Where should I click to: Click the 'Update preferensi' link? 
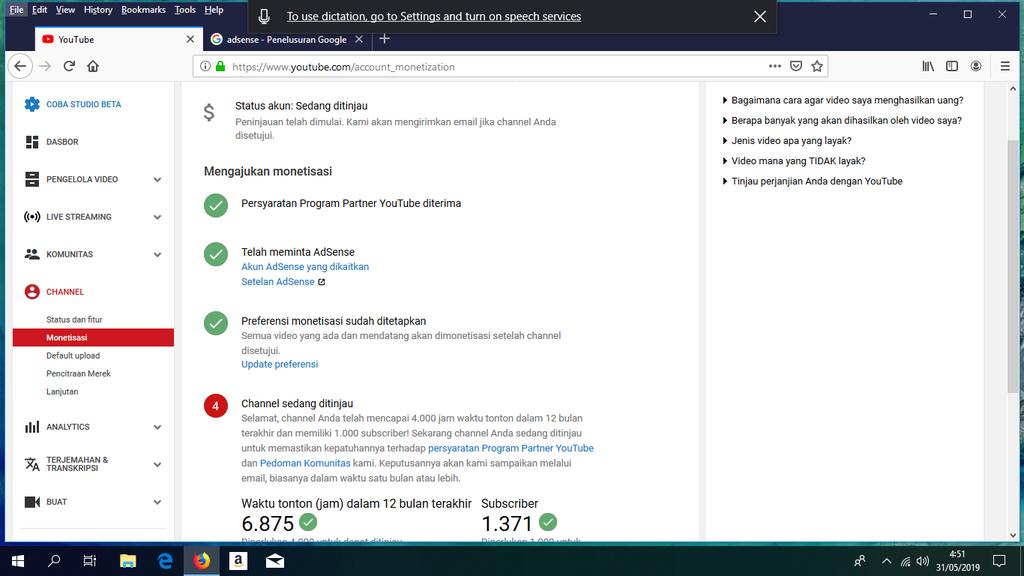pyautogui.click(x=280, y=364)
